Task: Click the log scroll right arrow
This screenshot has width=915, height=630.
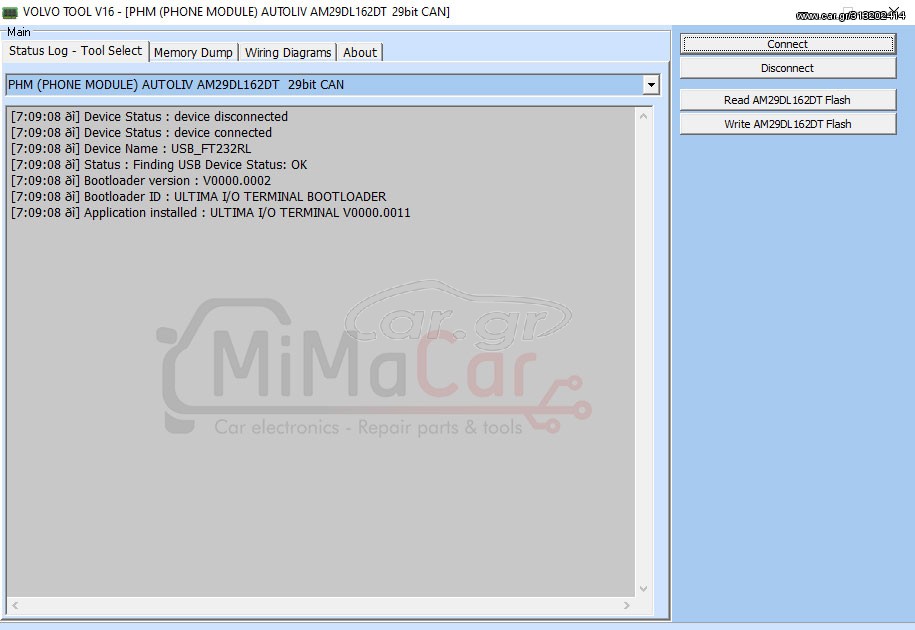Action: [627, 606]
